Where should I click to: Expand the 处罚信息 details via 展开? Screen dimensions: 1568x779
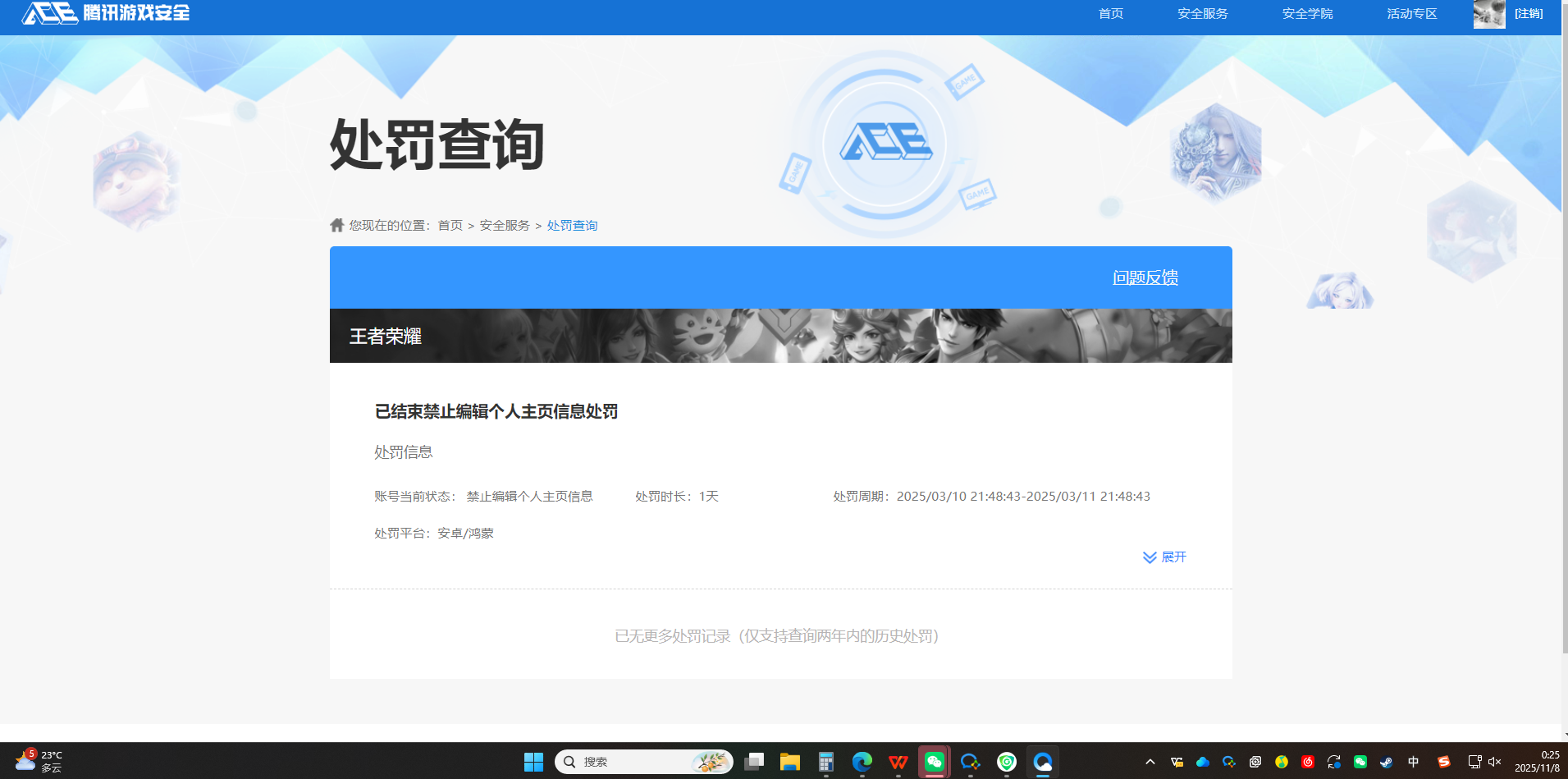click(1164, 557)
